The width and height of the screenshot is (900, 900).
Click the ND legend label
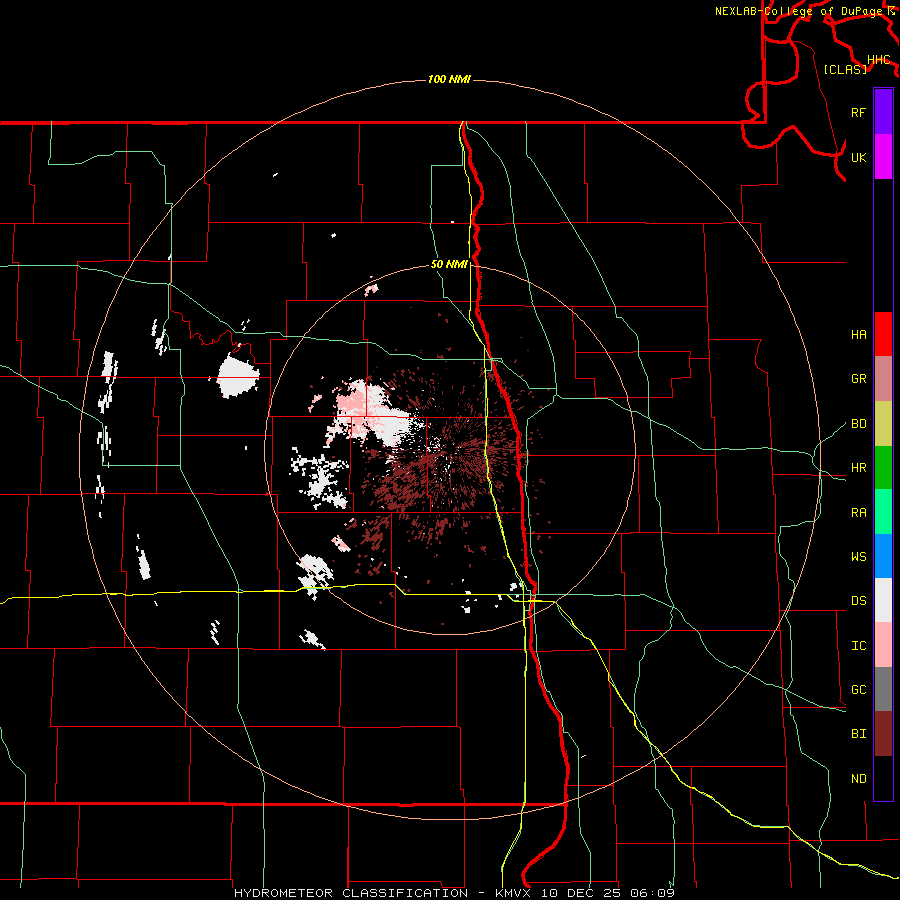(x=859, y=779)
